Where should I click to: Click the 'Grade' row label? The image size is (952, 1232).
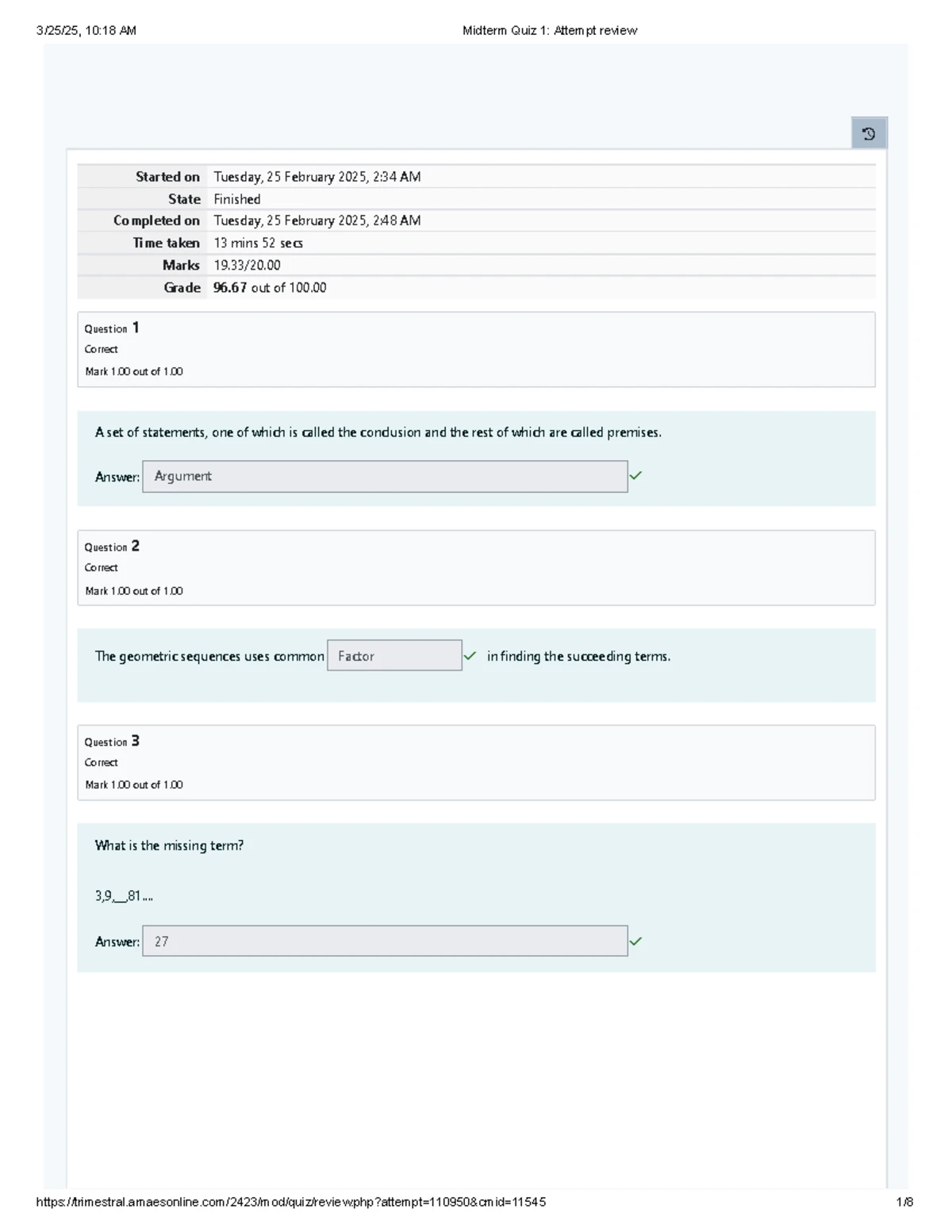[x=182, y=288]
